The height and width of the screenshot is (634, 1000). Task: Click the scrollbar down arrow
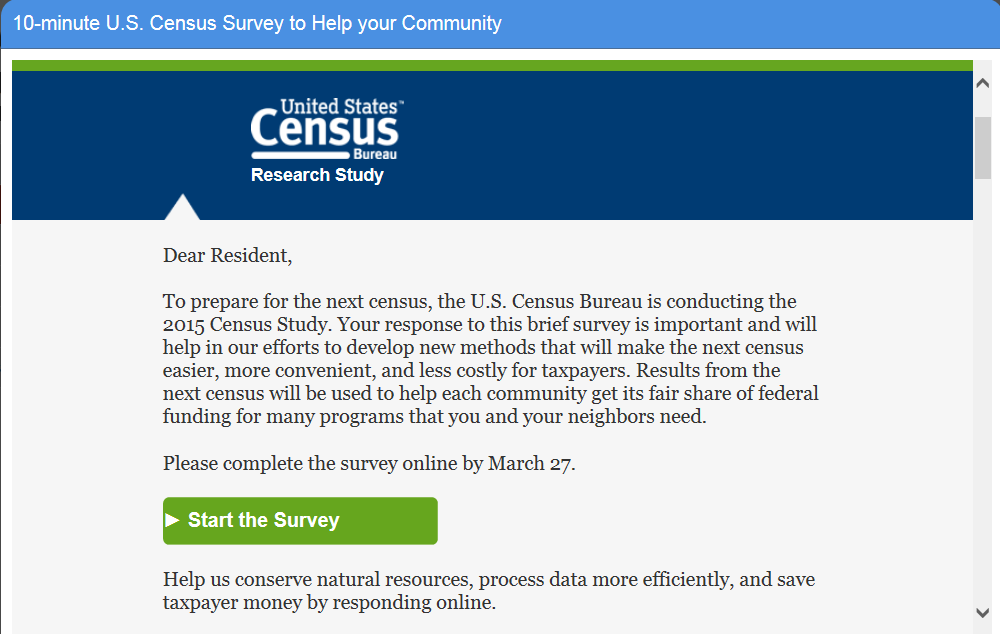(x=983, y=611)
